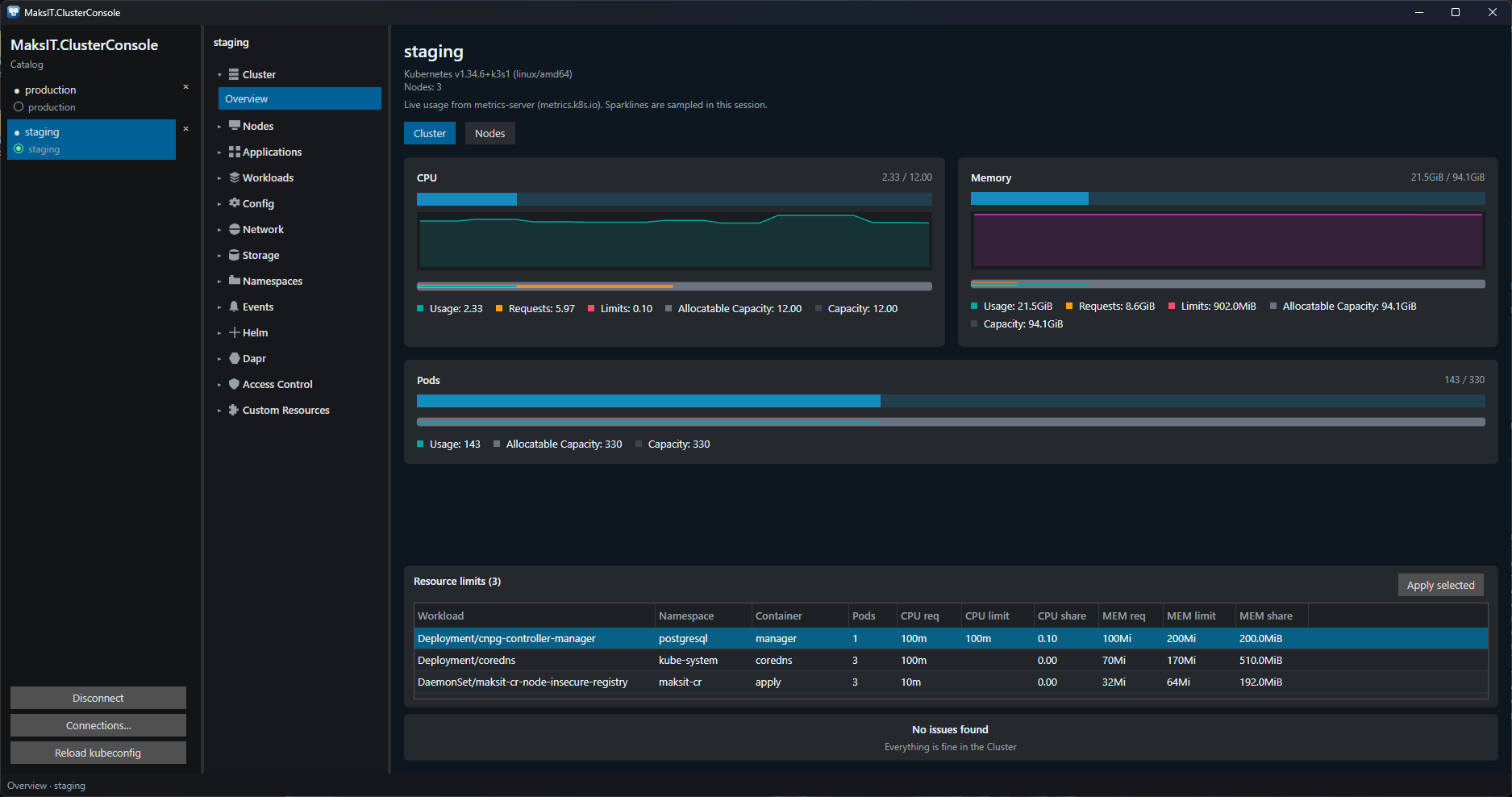Click the Custom Resources puzzle icon
The height and width of the screenshot is (797, 1512).
[x=234, y=410]
